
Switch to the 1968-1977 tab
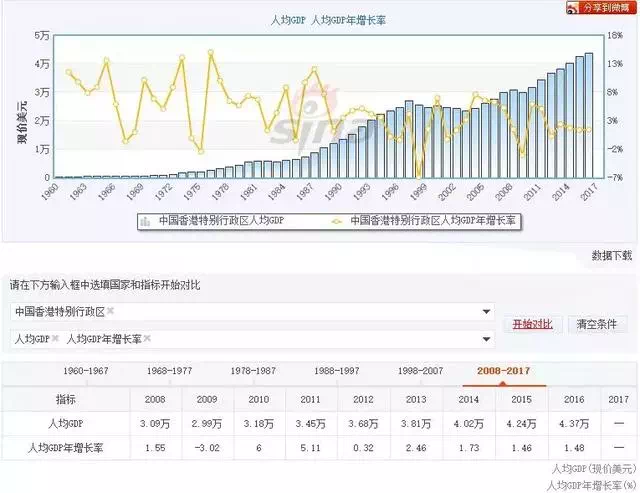click(169, 371)
